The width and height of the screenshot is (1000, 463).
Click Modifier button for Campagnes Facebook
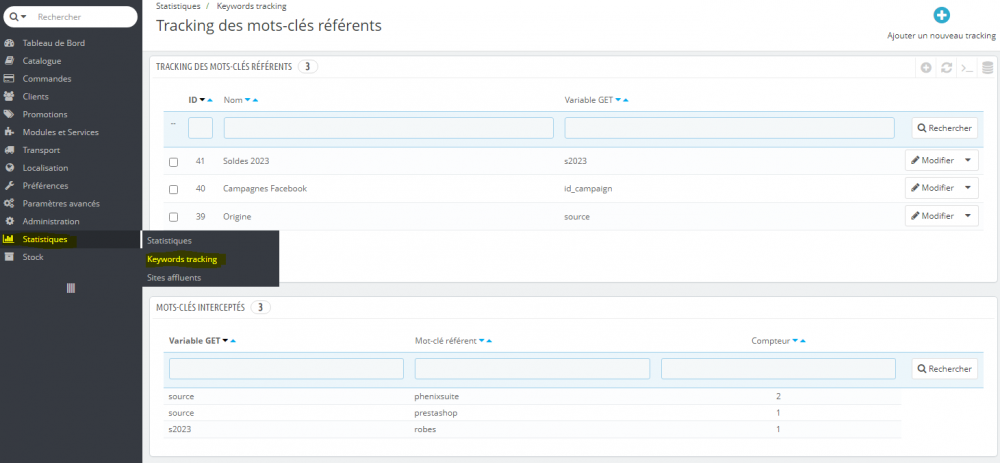[932, 188]
